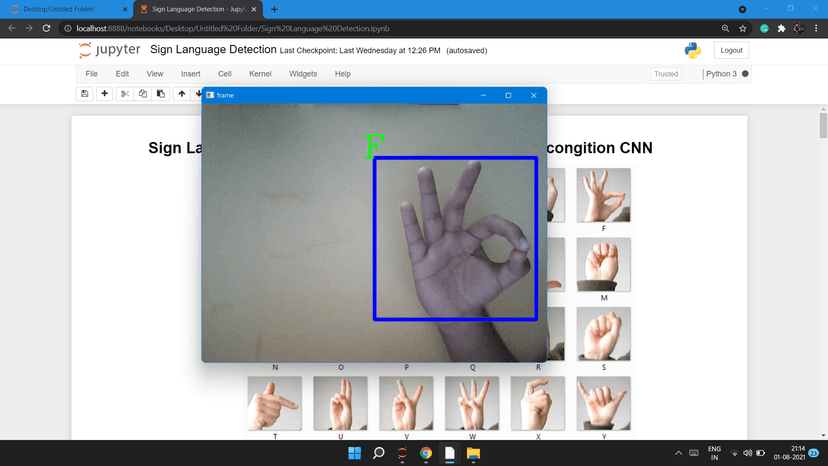
Task: Open browser zoom magnifier icon
Action: tap(725, 29)
